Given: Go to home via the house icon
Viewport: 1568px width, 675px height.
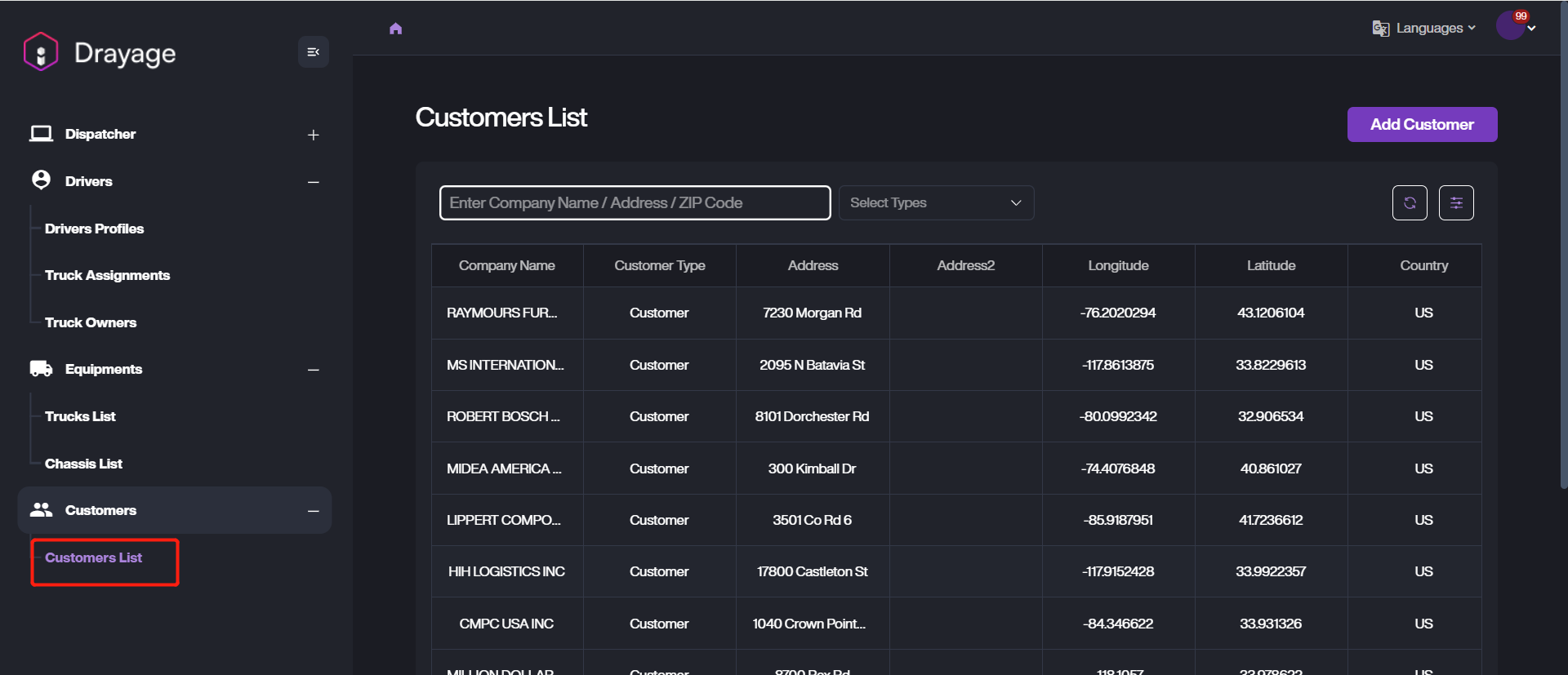Looking at the screenshot, I should click(x=396, y=29).
